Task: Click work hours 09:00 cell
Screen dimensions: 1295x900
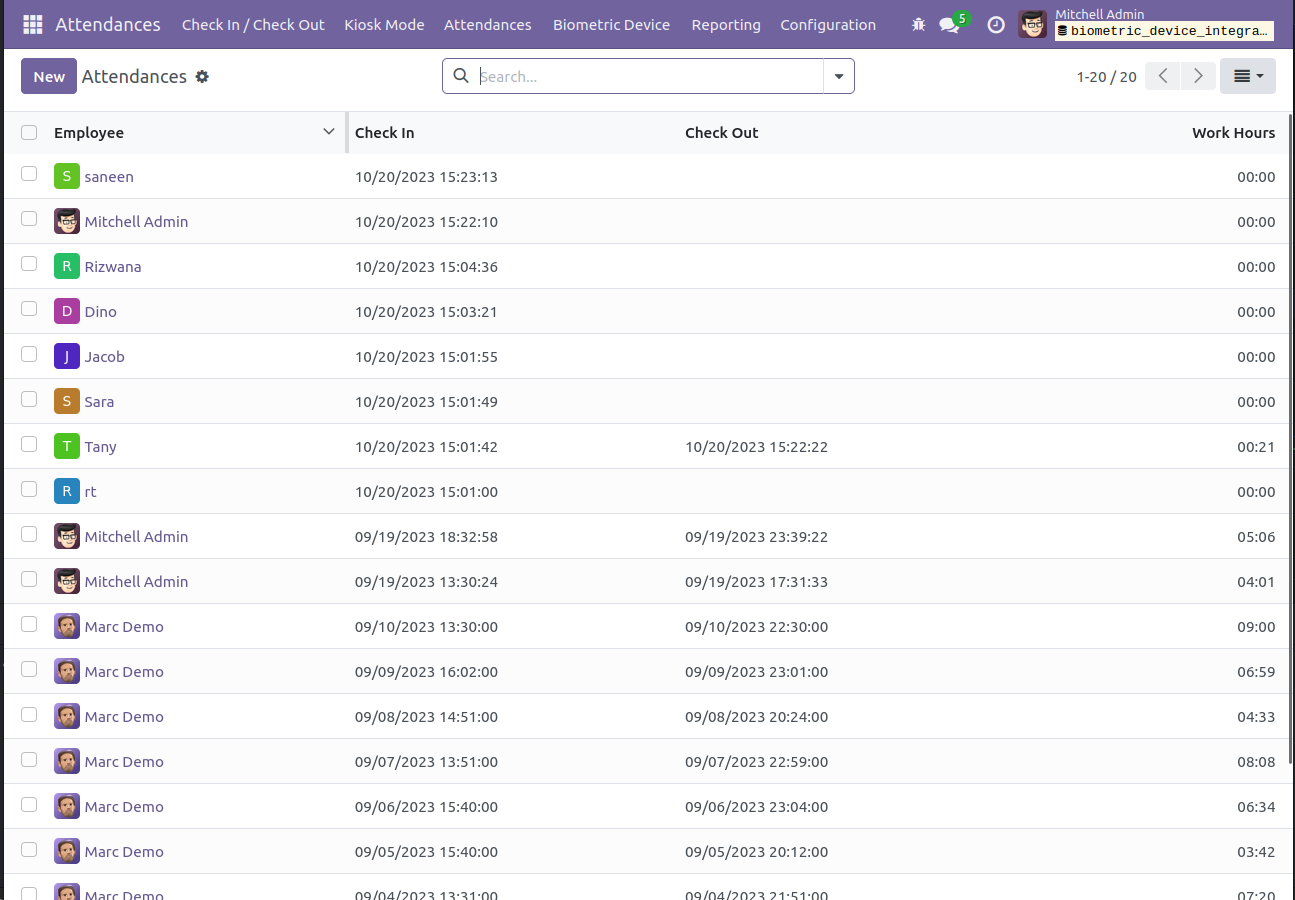Action: click(x=1256, y=627)
